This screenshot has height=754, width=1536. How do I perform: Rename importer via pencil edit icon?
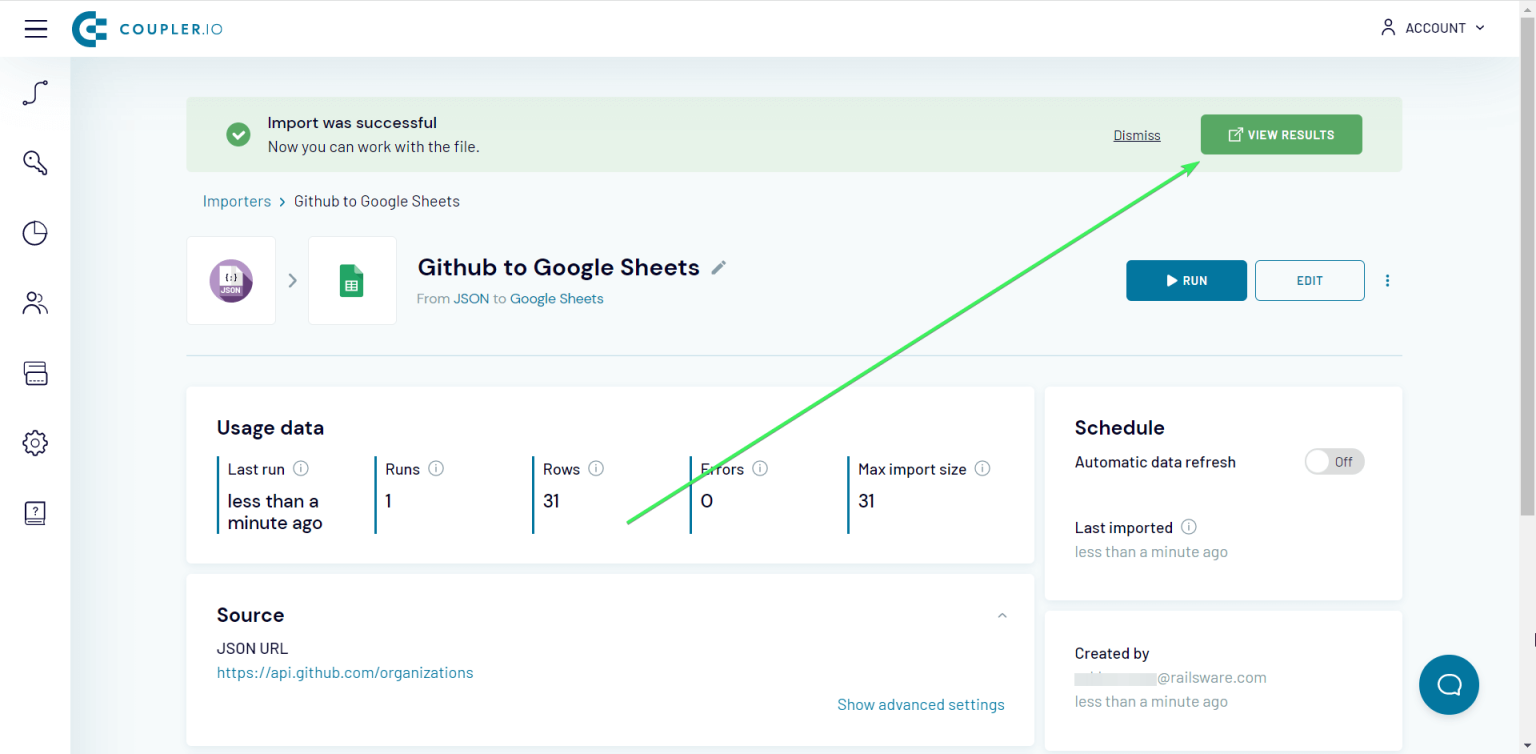coord(719,267)
